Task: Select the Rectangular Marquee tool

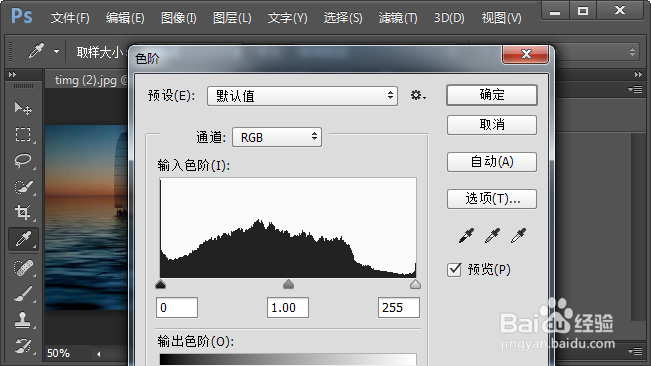Action: [23, 134]
